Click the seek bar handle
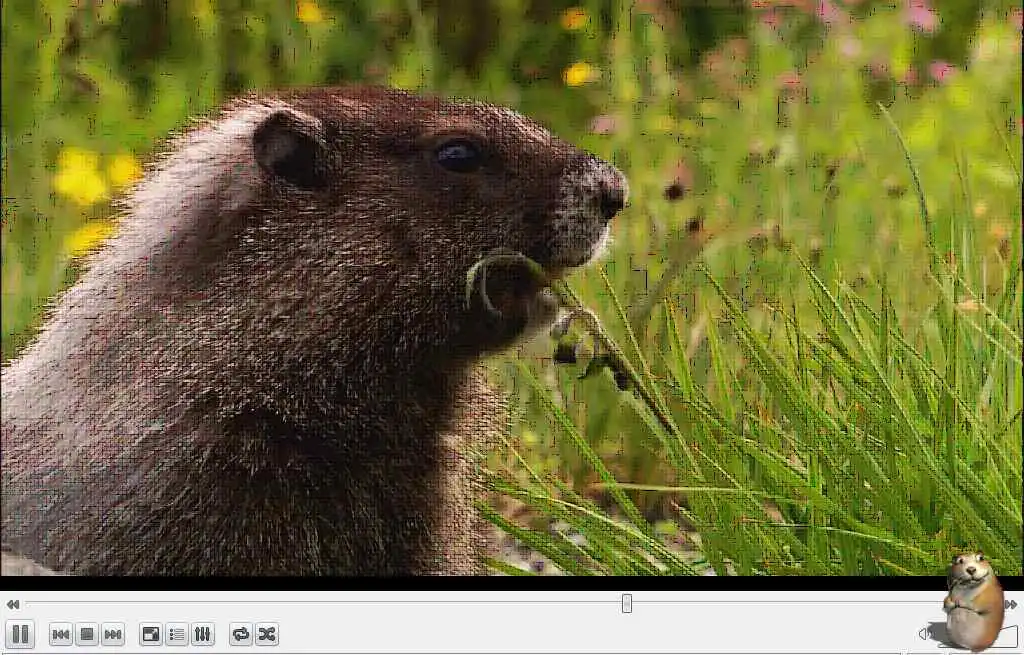 pyautogui.click(x=627, y=603)
